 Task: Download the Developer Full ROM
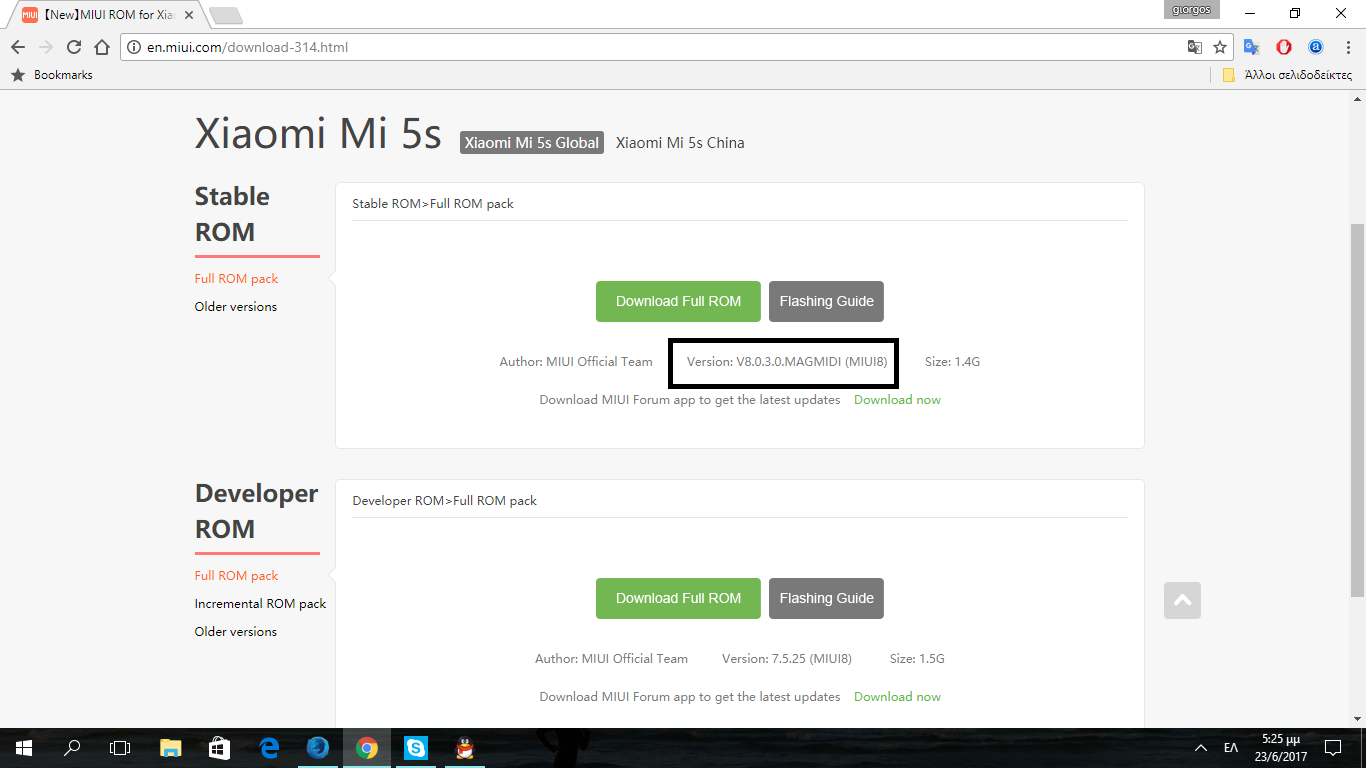(678, 598)
